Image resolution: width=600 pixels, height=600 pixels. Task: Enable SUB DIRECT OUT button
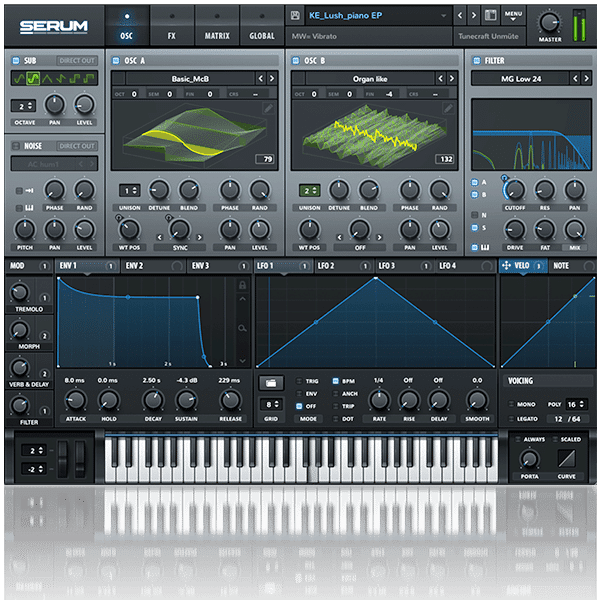pyautogui.click(x=77, y=60)
